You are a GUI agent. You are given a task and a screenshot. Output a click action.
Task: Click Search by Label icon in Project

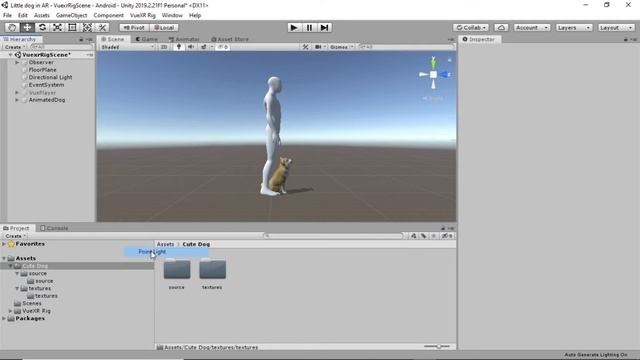[x=424, y=236]
